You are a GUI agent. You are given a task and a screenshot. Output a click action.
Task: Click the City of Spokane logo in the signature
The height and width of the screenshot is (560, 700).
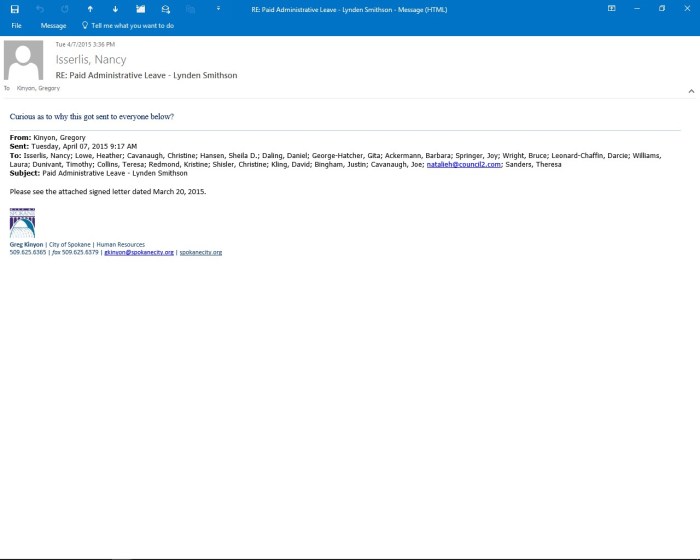click(x=22, y=223)
